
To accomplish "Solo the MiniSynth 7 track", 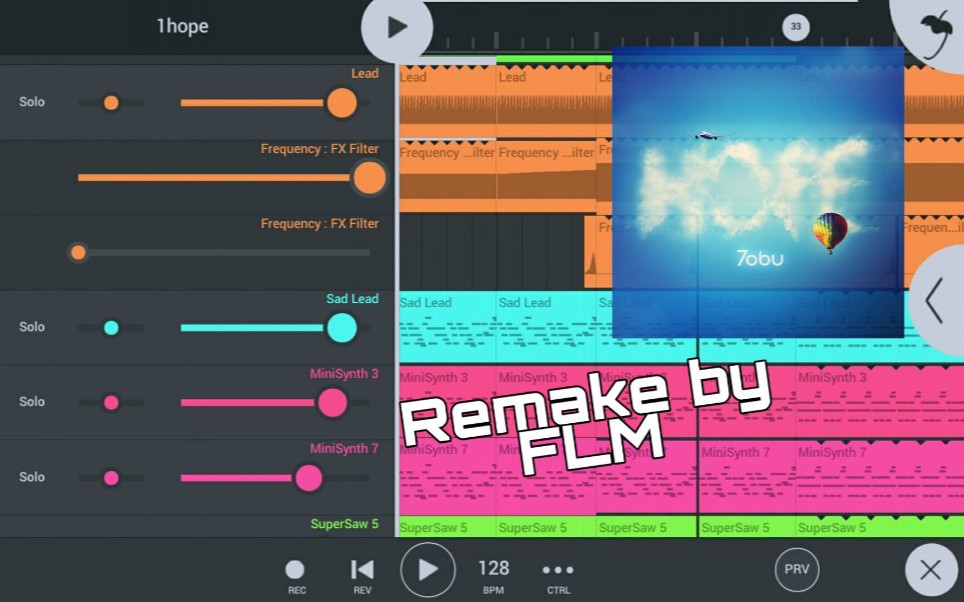I will (32, 477).
